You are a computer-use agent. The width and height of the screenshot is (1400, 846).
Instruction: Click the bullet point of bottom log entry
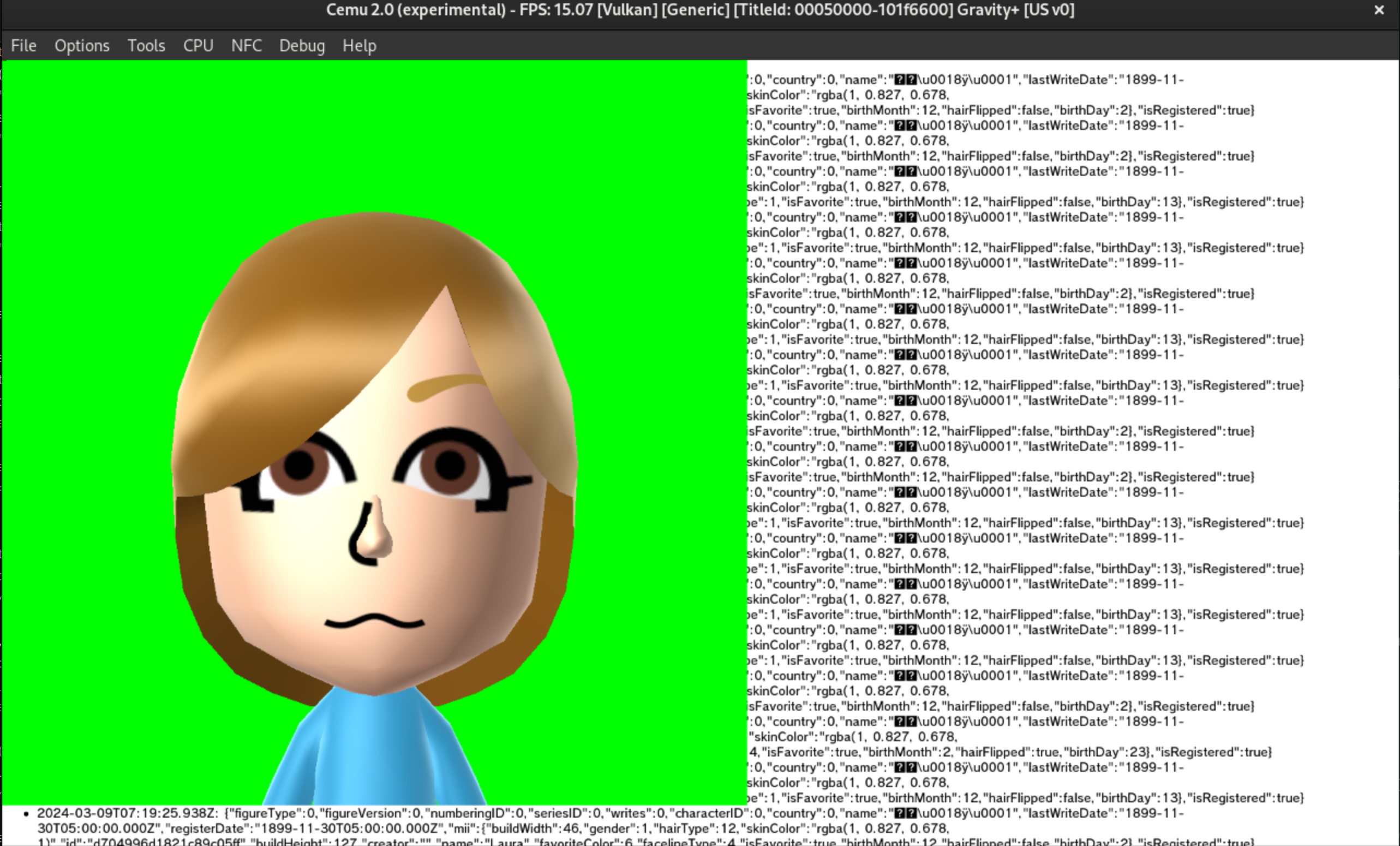click(26, 814)
